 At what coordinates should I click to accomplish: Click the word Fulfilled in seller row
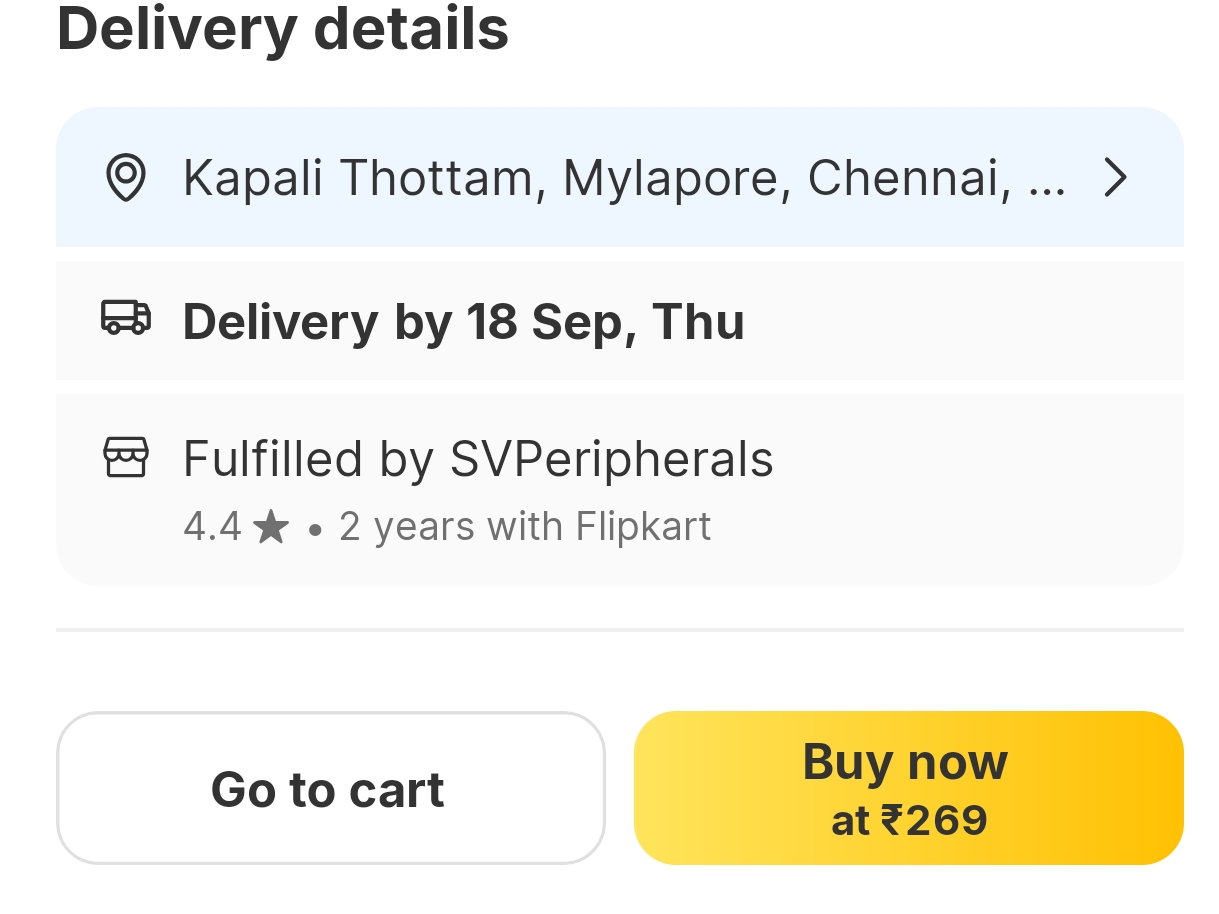pos(272,460)
